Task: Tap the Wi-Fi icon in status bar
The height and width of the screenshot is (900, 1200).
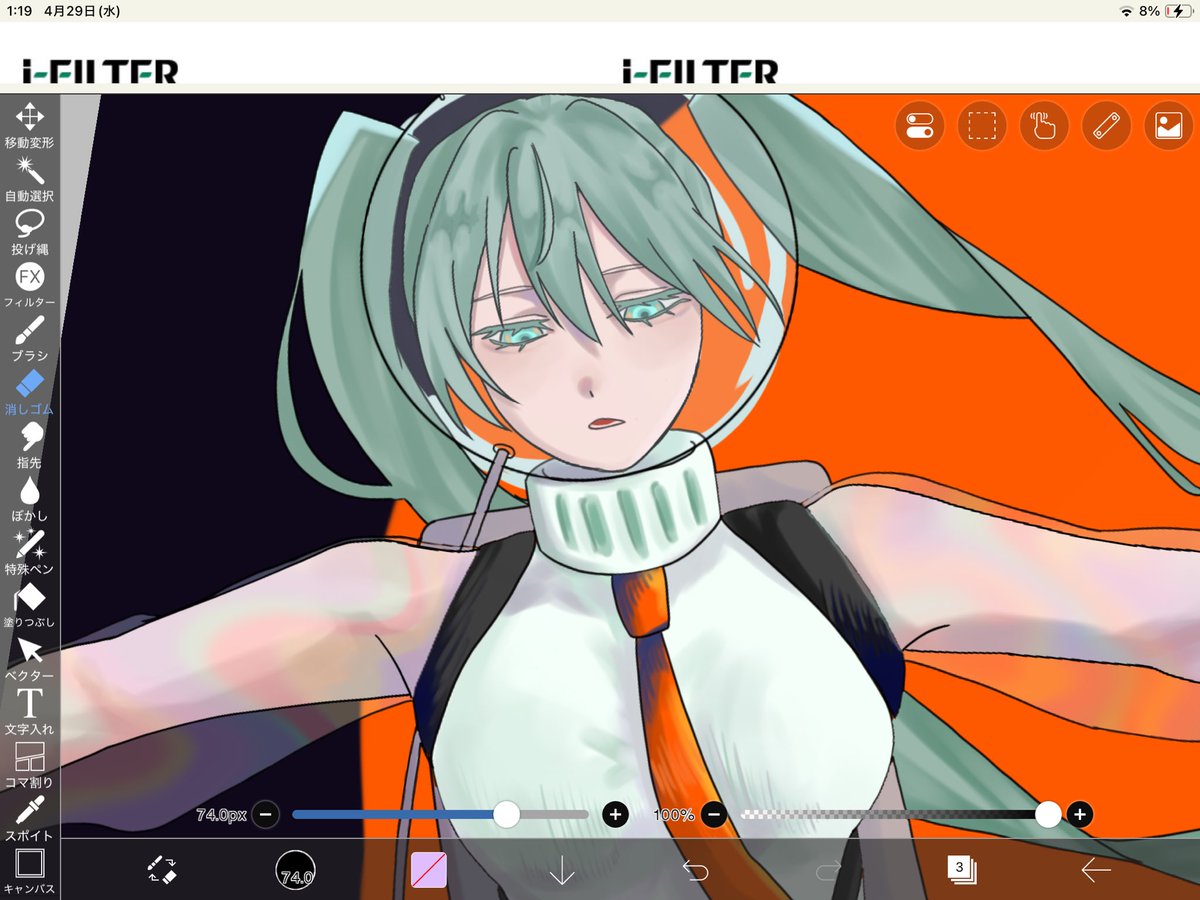Action: point(1127,11)
